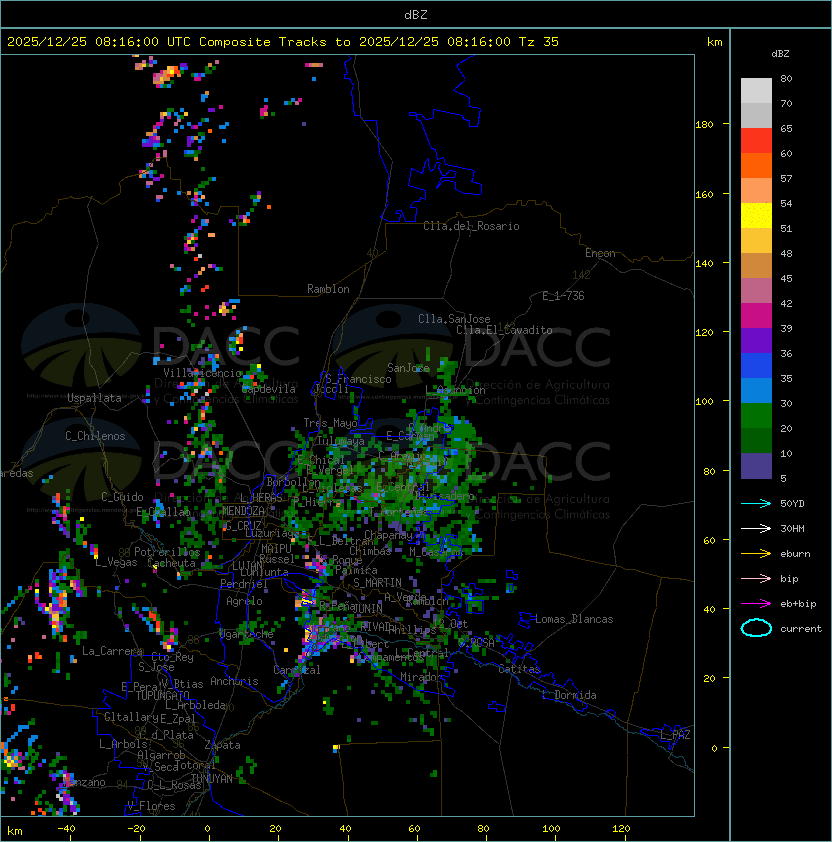832x842 pixels.
Task: Click the Capdevila label on map
Action: click(269, 389)
